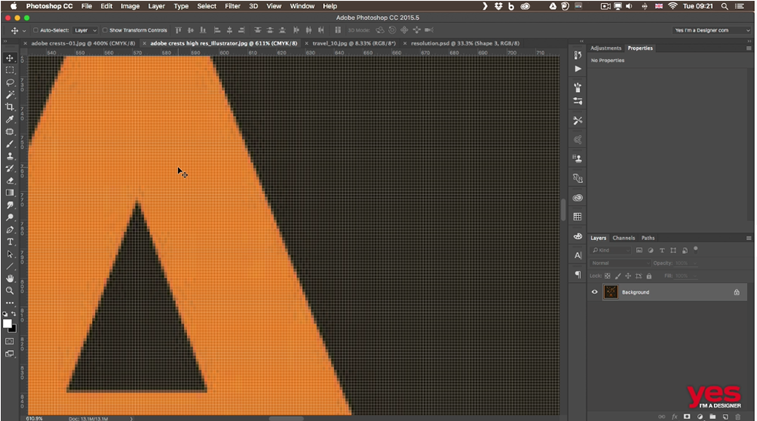Viewport: 757px width, 421px height.
Task: Select the Path Selection tool
Action: tap(10, 254)
